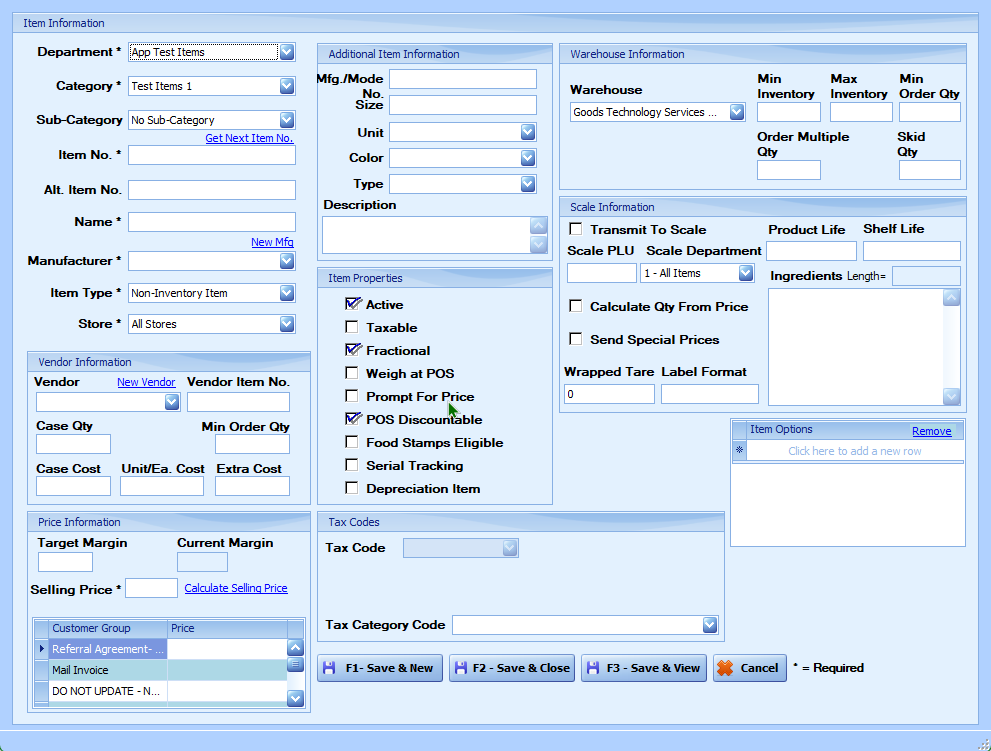Open the Department dropdown
Image resolution: width=991 pixels, height=751 pixels.
point(287,52)
